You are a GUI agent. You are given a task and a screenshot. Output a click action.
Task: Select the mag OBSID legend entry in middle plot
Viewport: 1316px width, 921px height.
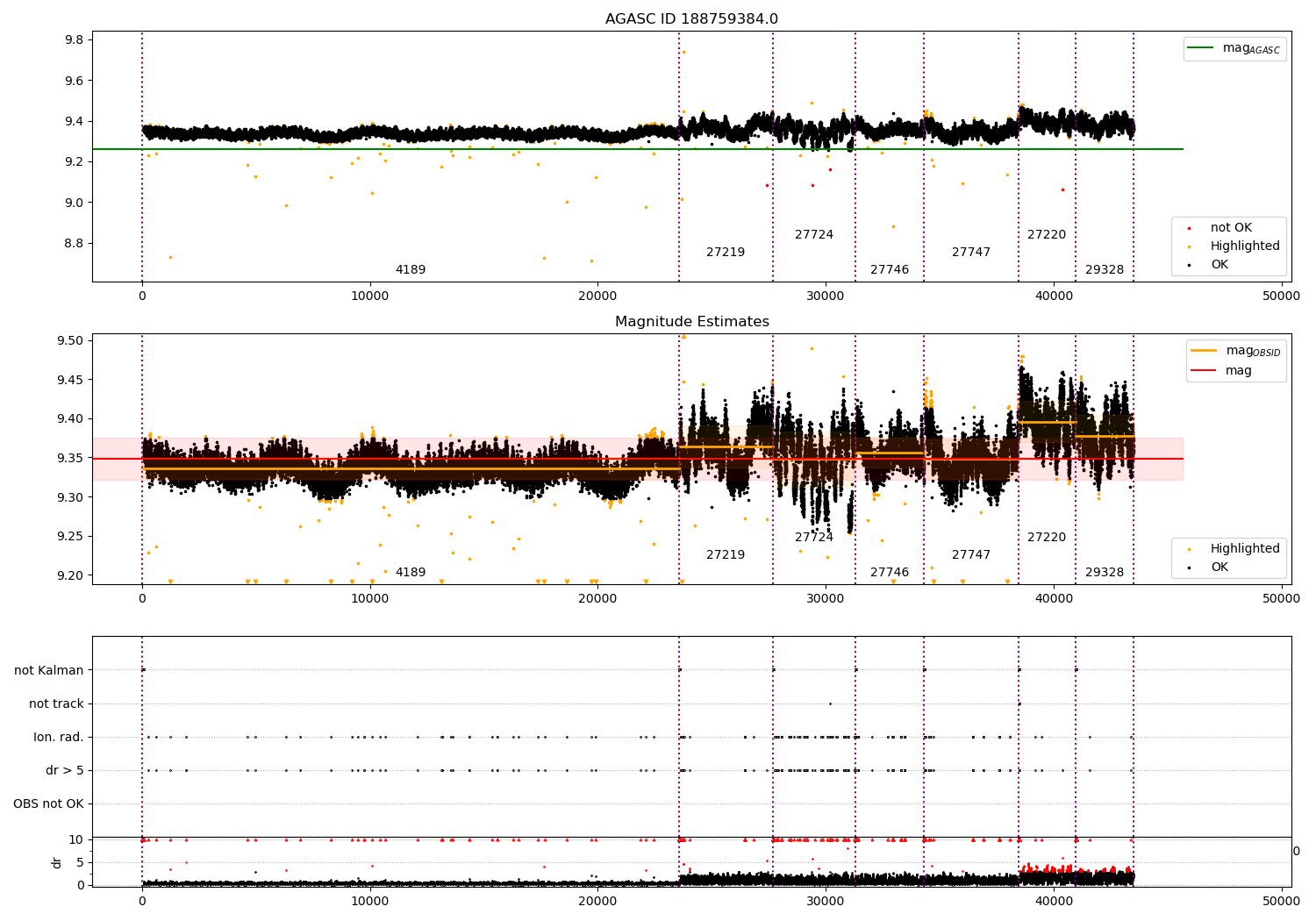click(x=1236, y=351)
